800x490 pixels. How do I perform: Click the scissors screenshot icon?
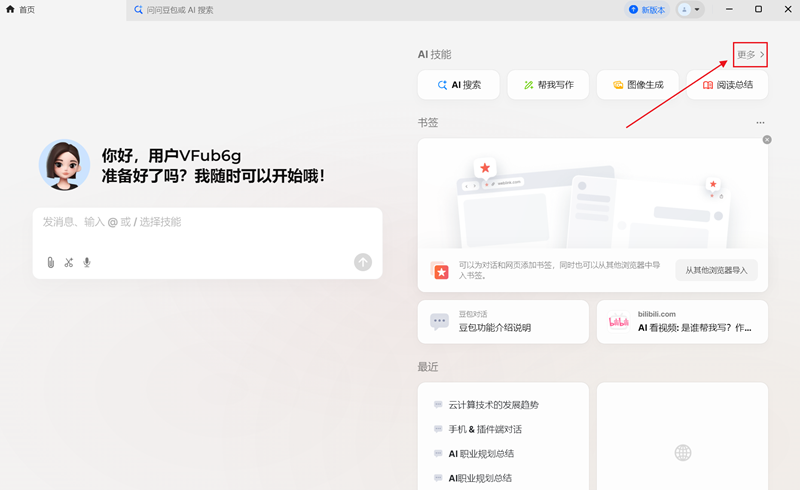click(x=69, y=262)
